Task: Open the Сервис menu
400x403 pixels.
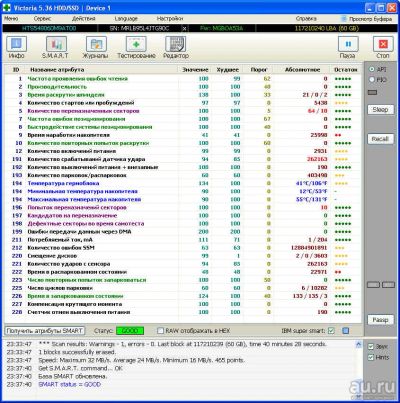Action: pyautogui.click(x=42, y=19)
